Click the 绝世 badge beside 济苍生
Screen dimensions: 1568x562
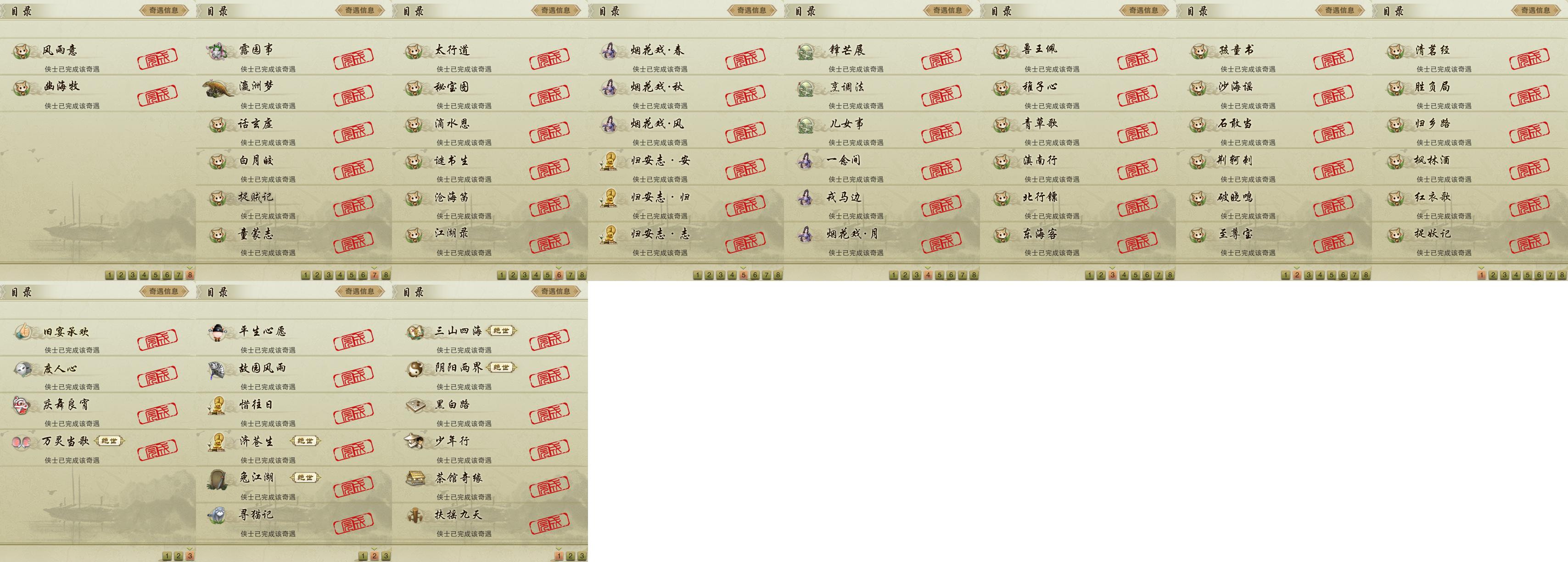click(305, 441)
